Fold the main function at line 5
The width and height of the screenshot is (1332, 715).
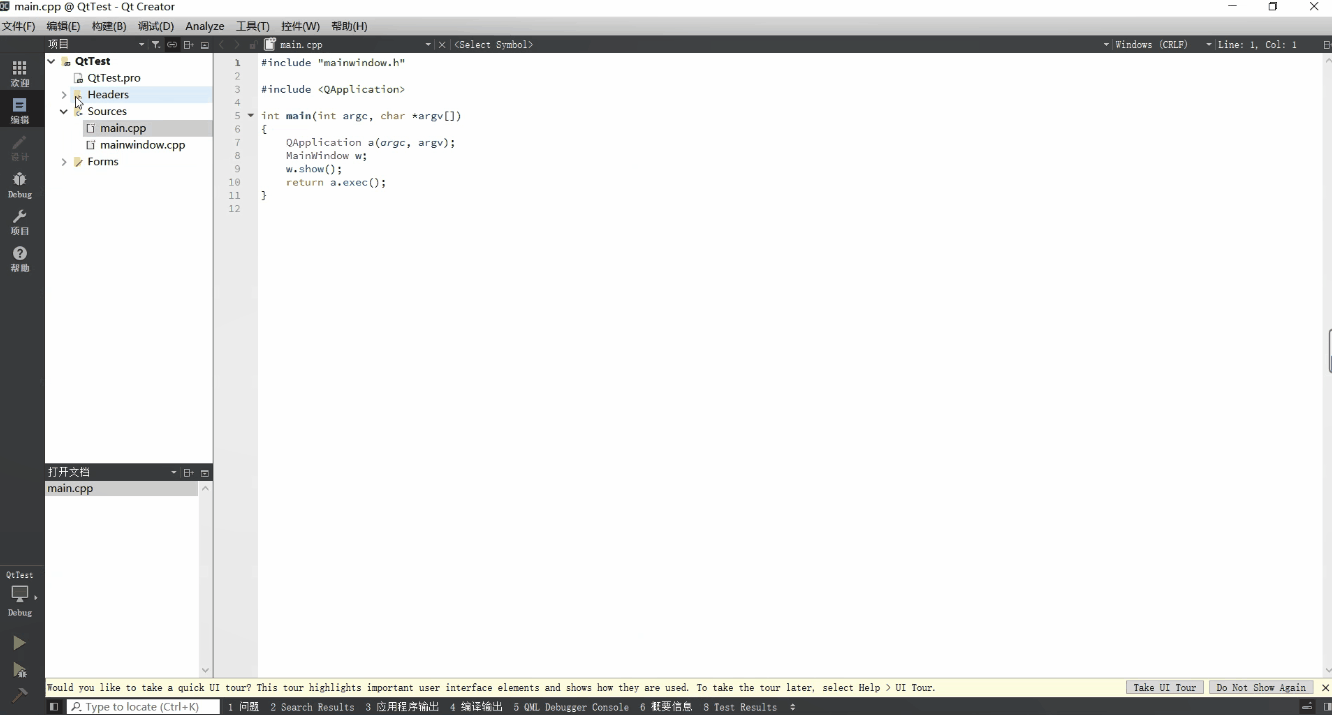point(251,116)
